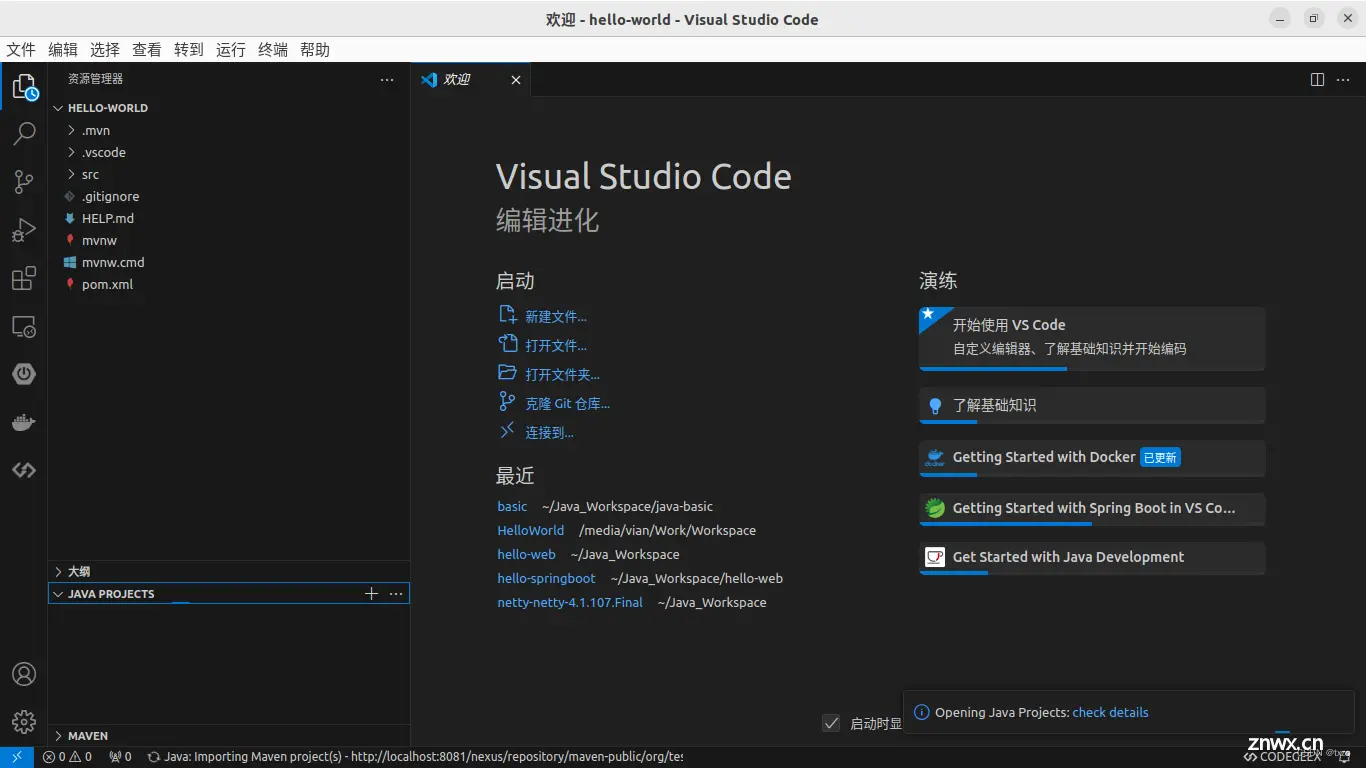Open the Docker view icon
The width and height of the screenshot is (1366, 768).
click(x=24, y=422)
